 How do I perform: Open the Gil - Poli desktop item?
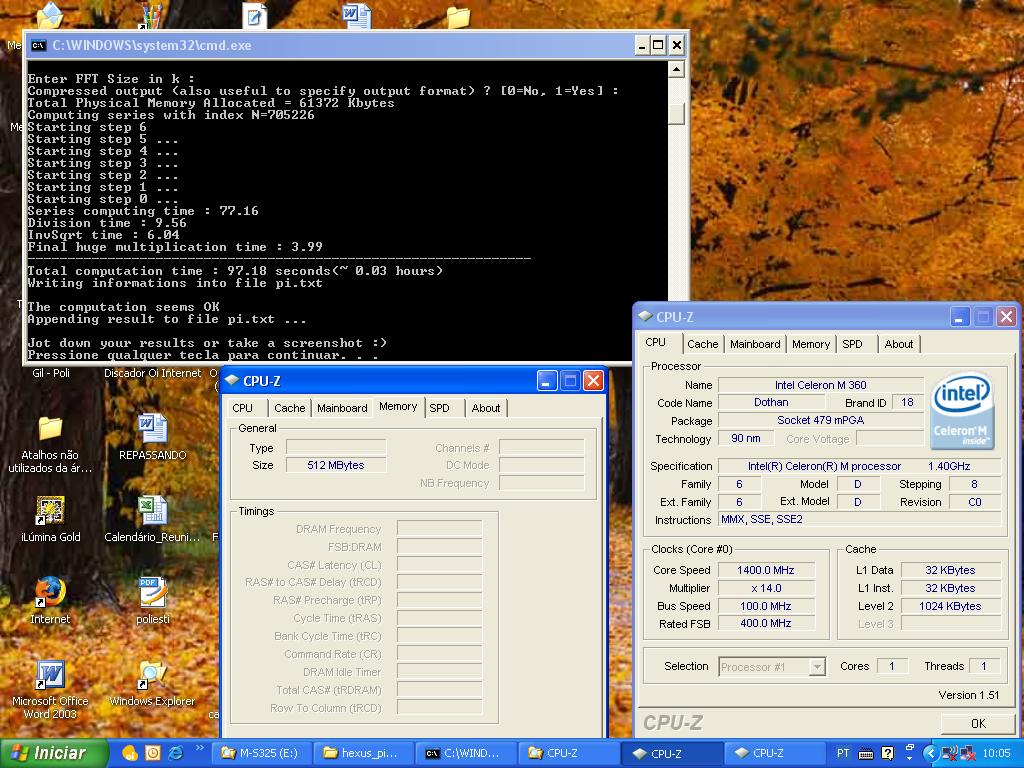click(51, 373)
